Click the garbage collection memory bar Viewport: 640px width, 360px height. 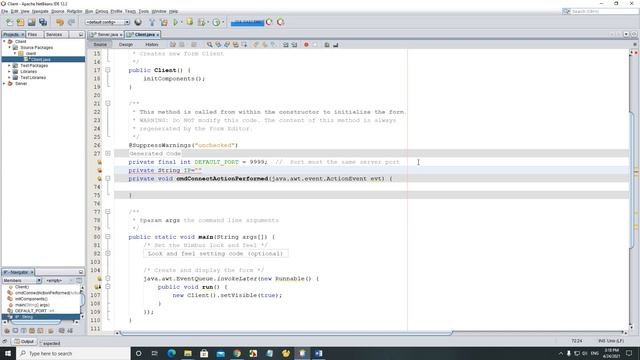pos(247,22)
